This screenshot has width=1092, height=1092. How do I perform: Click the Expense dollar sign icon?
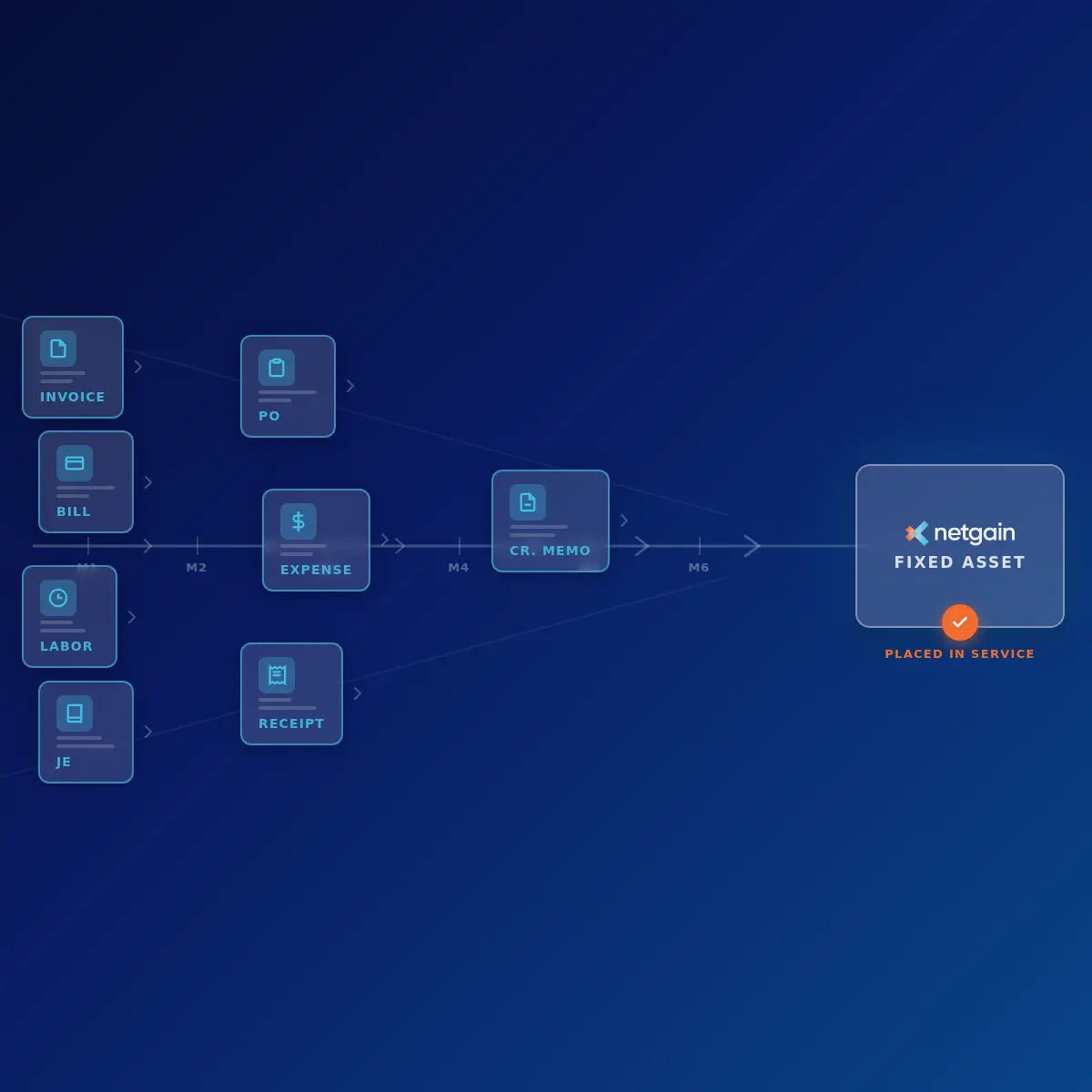point(298,521)
